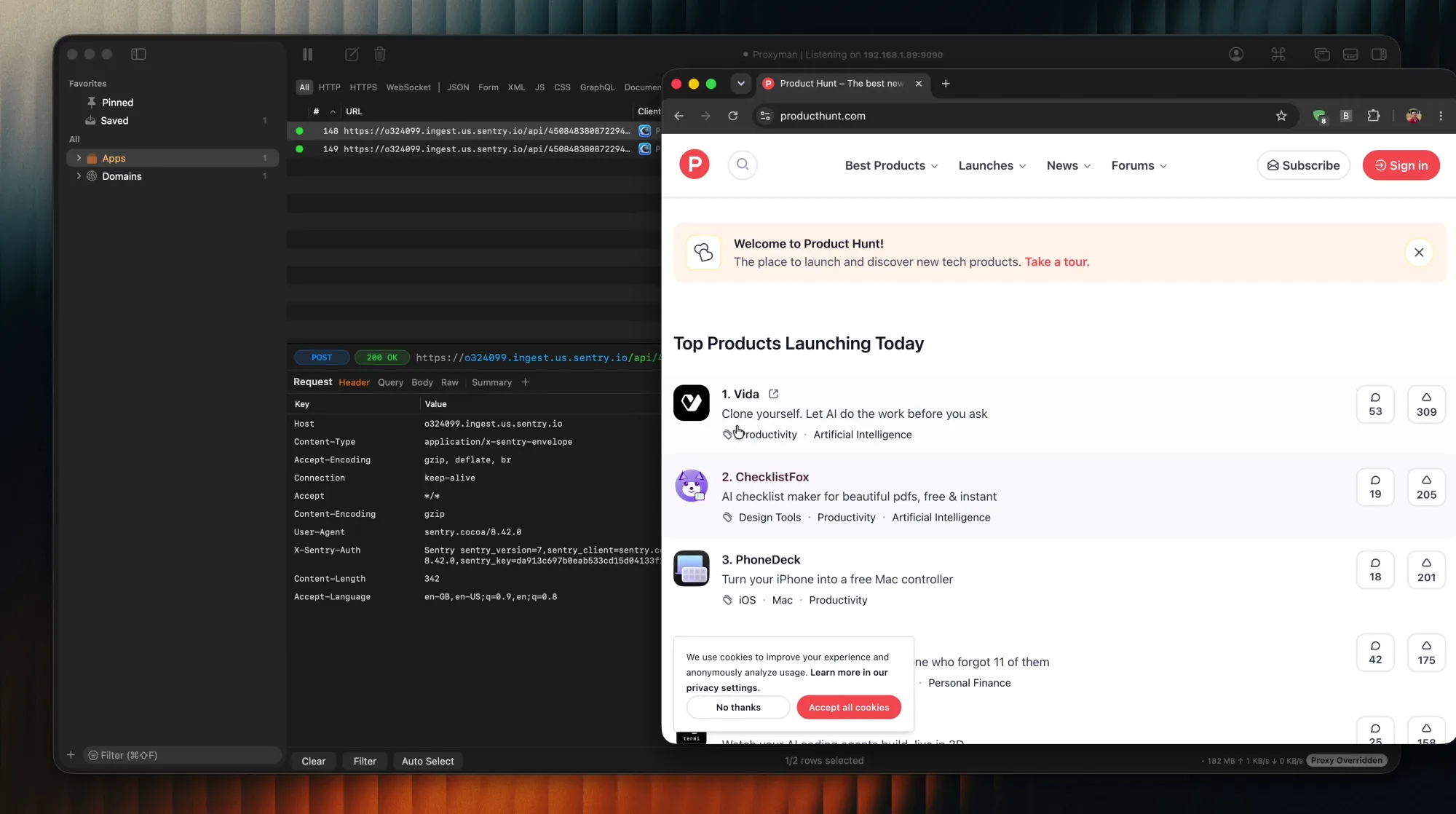The height and width of the screenshot is (814, 1456).
Task: Click the Proxy Overridden status badge
Action: pos(1347,760)
